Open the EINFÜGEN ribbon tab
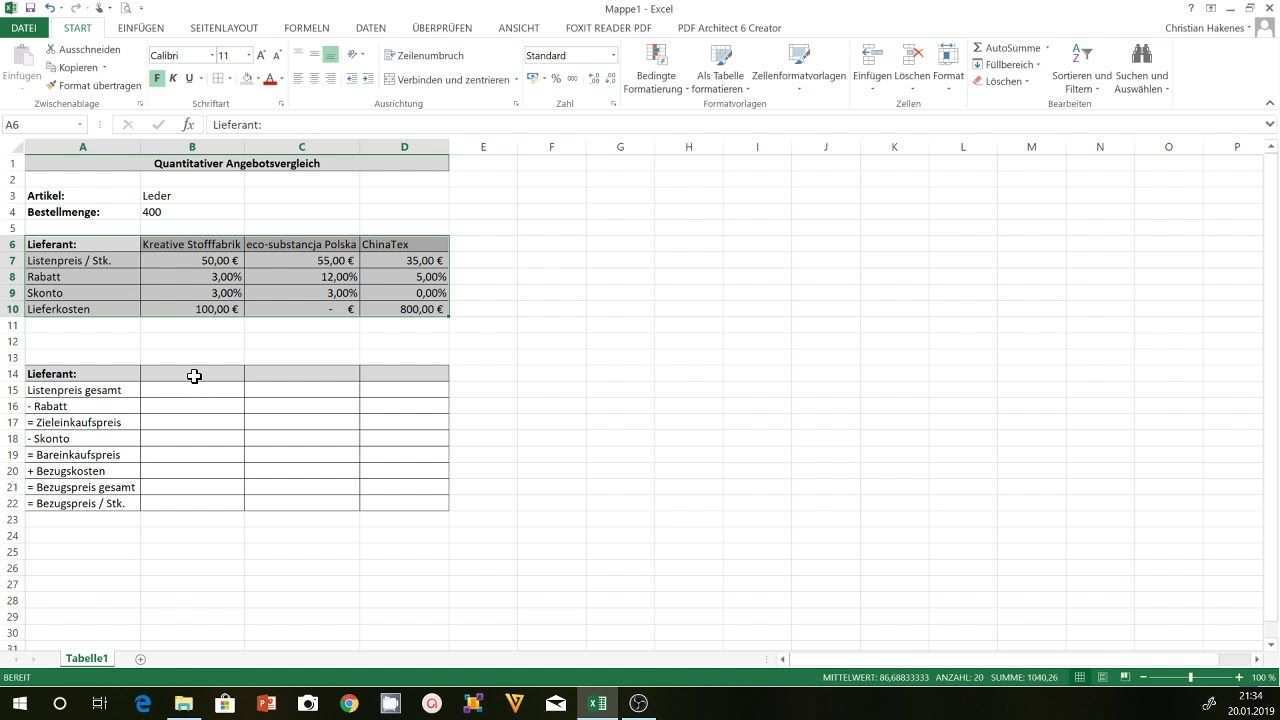This screenshot has height=720, width=1280. point(140,28)
